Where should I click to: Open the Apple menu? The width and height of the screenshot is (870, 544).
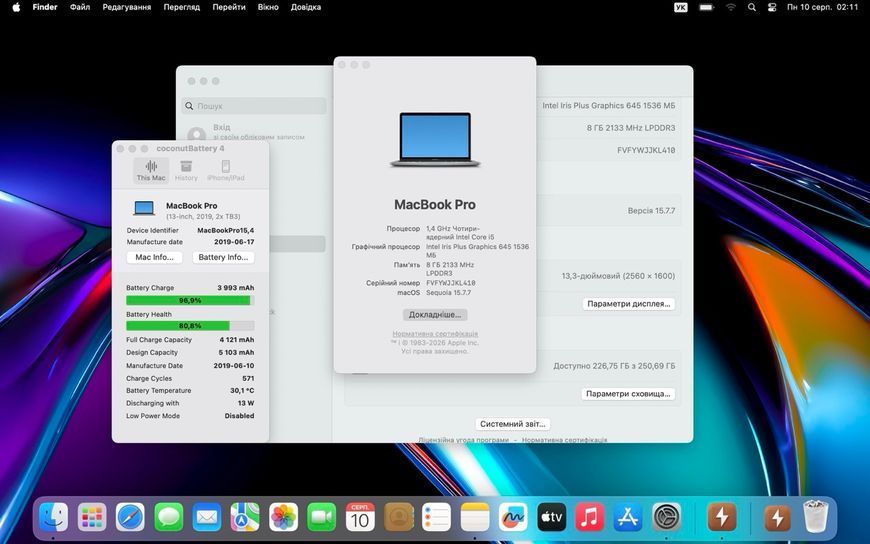tap(16, 7)
